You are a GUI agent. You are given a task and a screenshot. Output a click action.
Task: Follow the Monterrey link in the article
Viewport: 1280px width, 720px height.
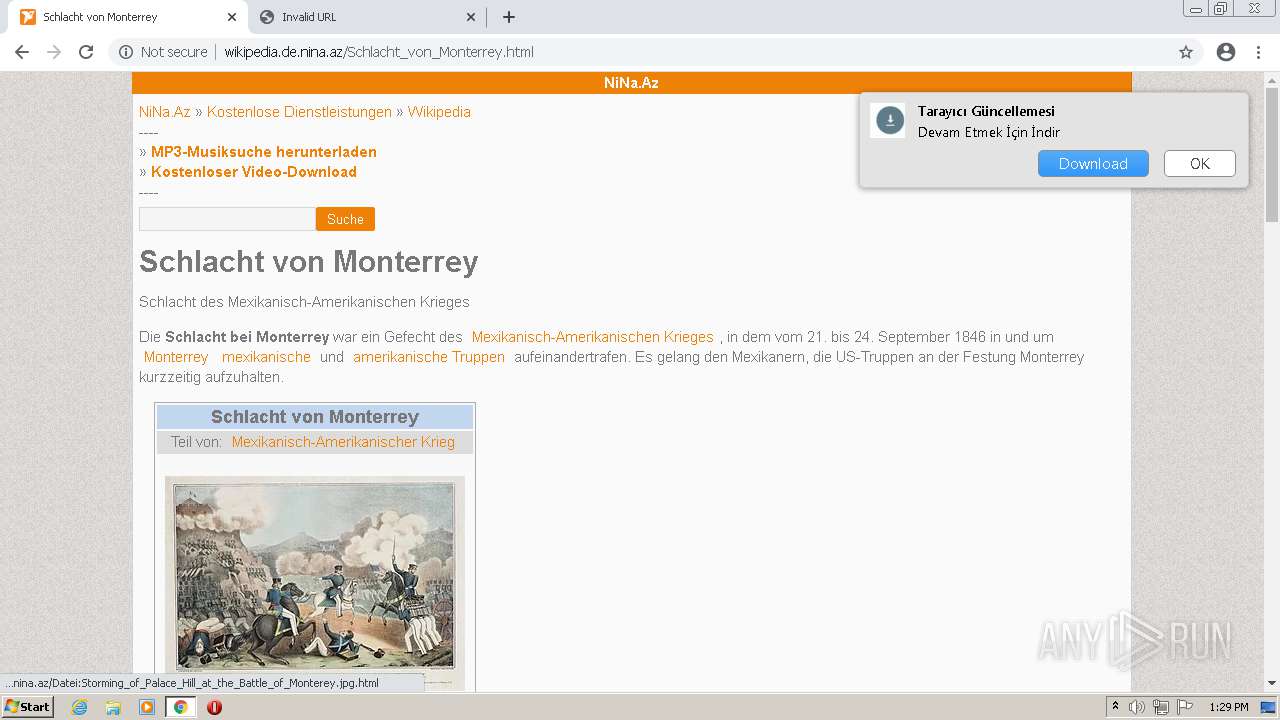pyautogui.click(x=176, y=357)
